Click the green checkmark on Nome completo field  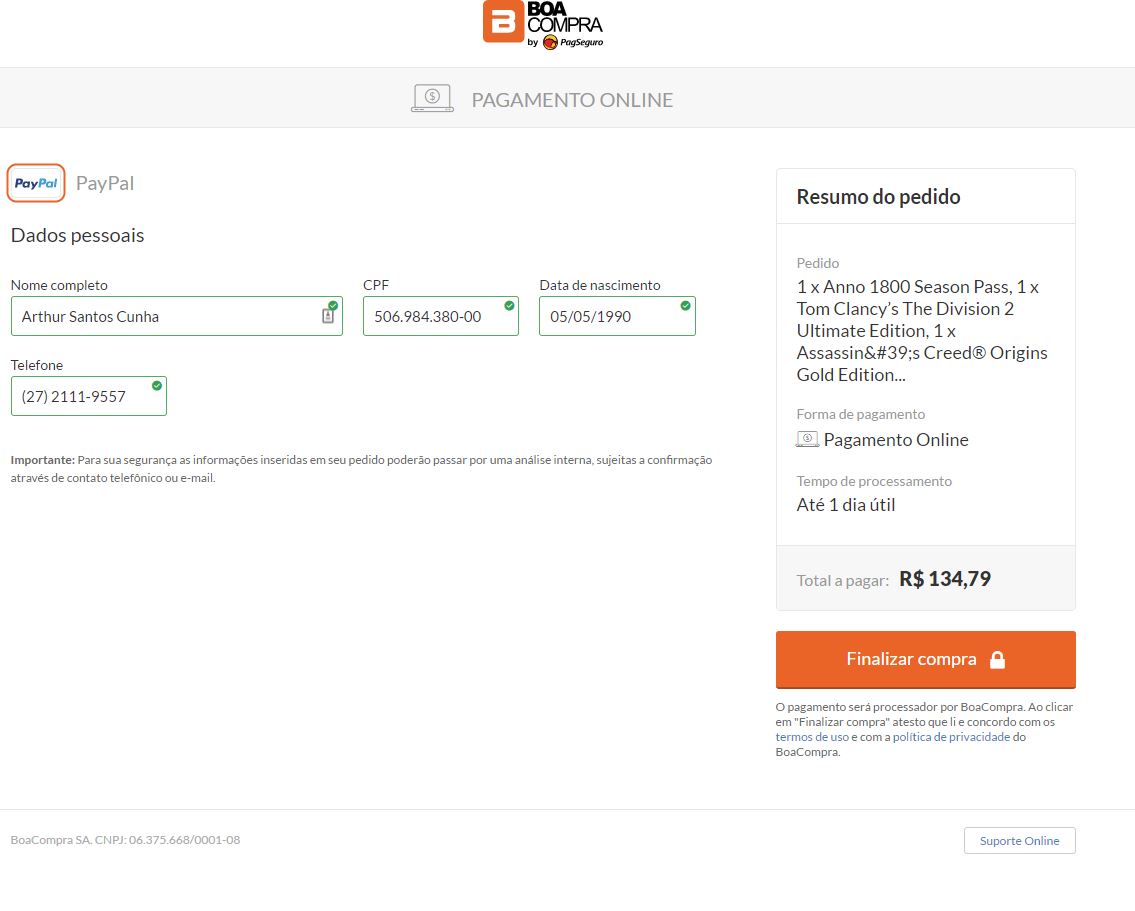pyautogui.click(x=333, y=305)
